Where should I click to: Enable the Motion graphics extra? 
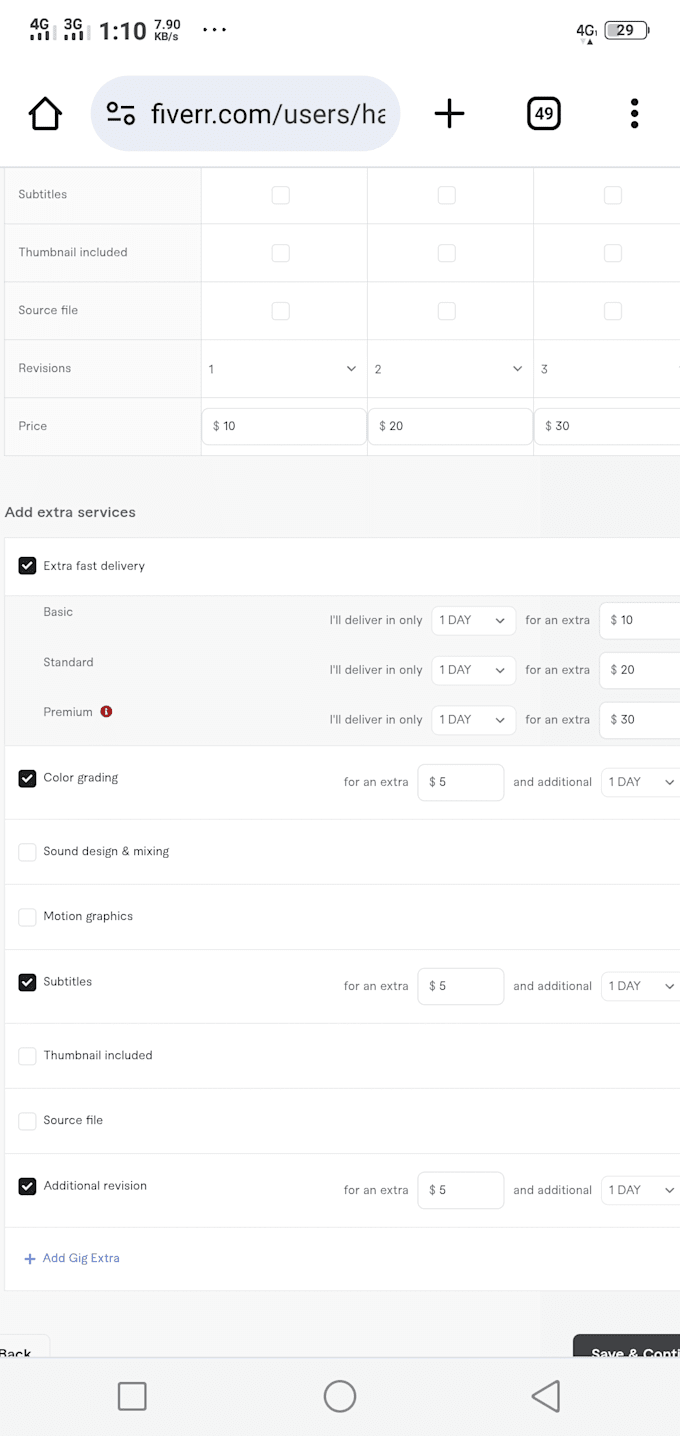(28, 917)
